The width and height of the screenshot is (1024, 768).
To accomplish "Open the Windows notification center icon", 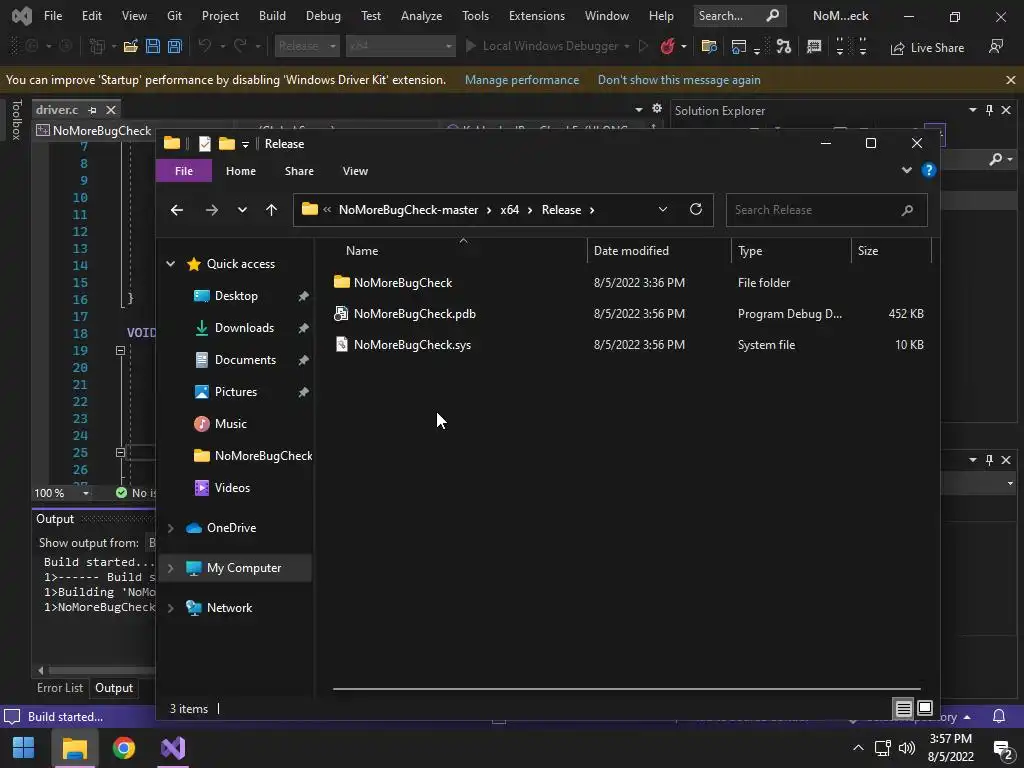I will (1002, 748).
